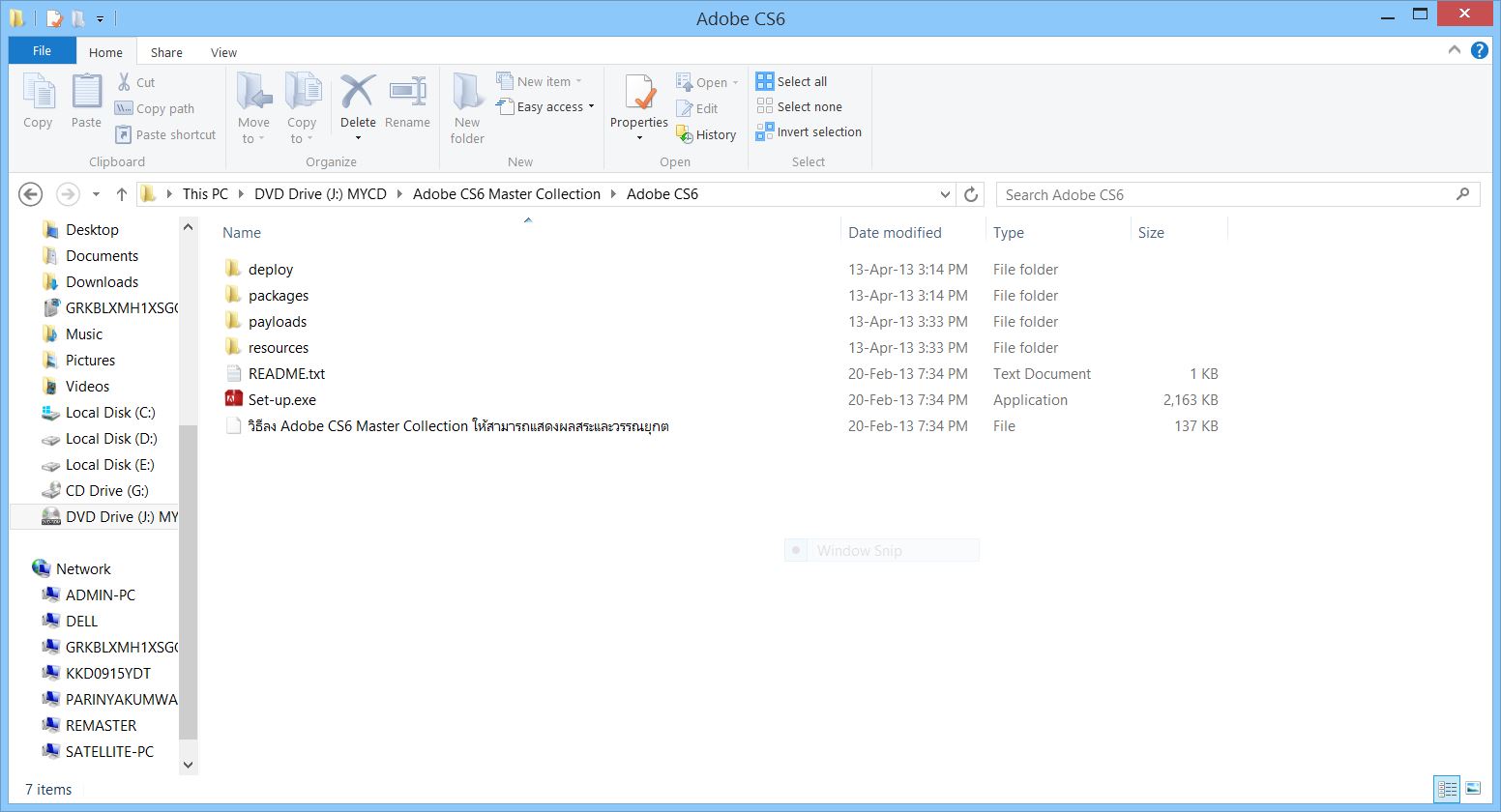Image resolution: width=1501 pixels, height=812 pixels.
Task: Click DVD Drive (J:) MYCD breadcrumb
Action: [320, 194]
